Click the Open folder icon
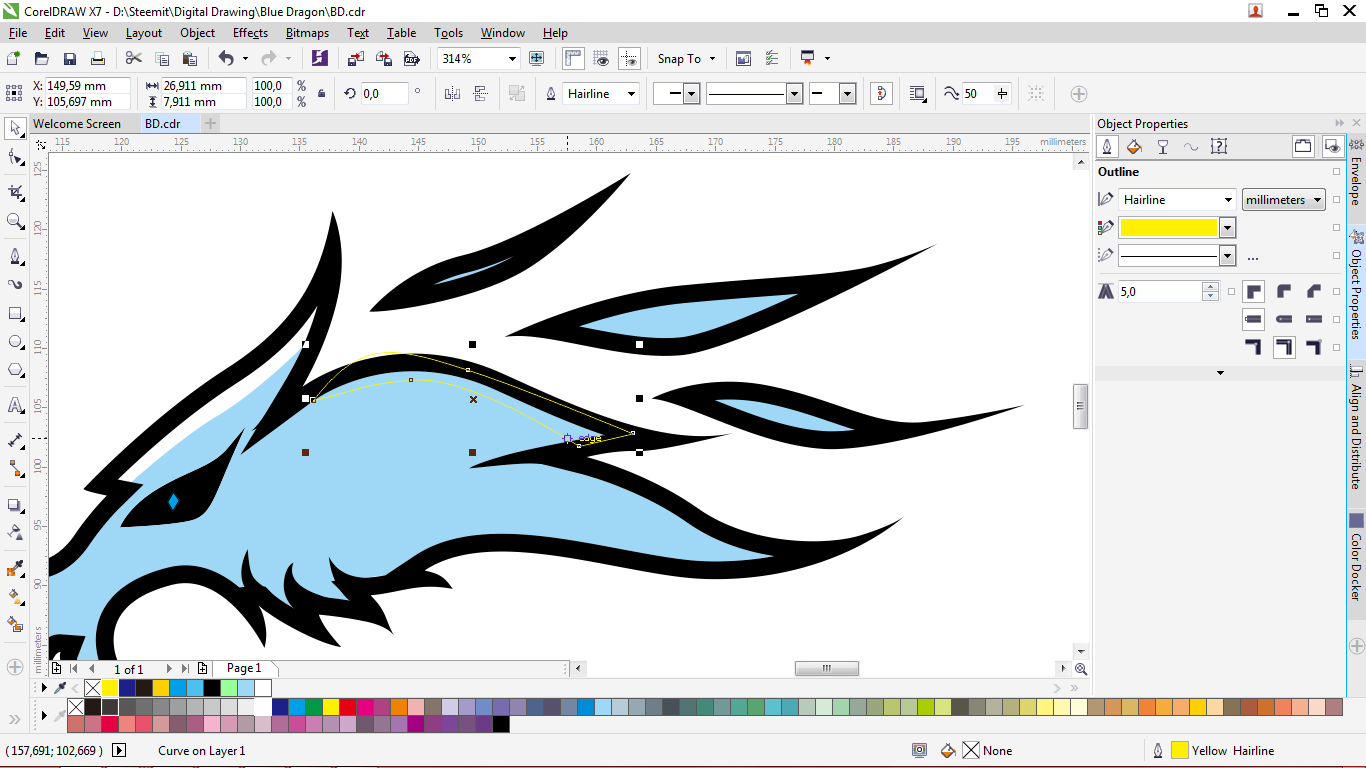Screen dimensions: 1366x768 click(41, 59)
